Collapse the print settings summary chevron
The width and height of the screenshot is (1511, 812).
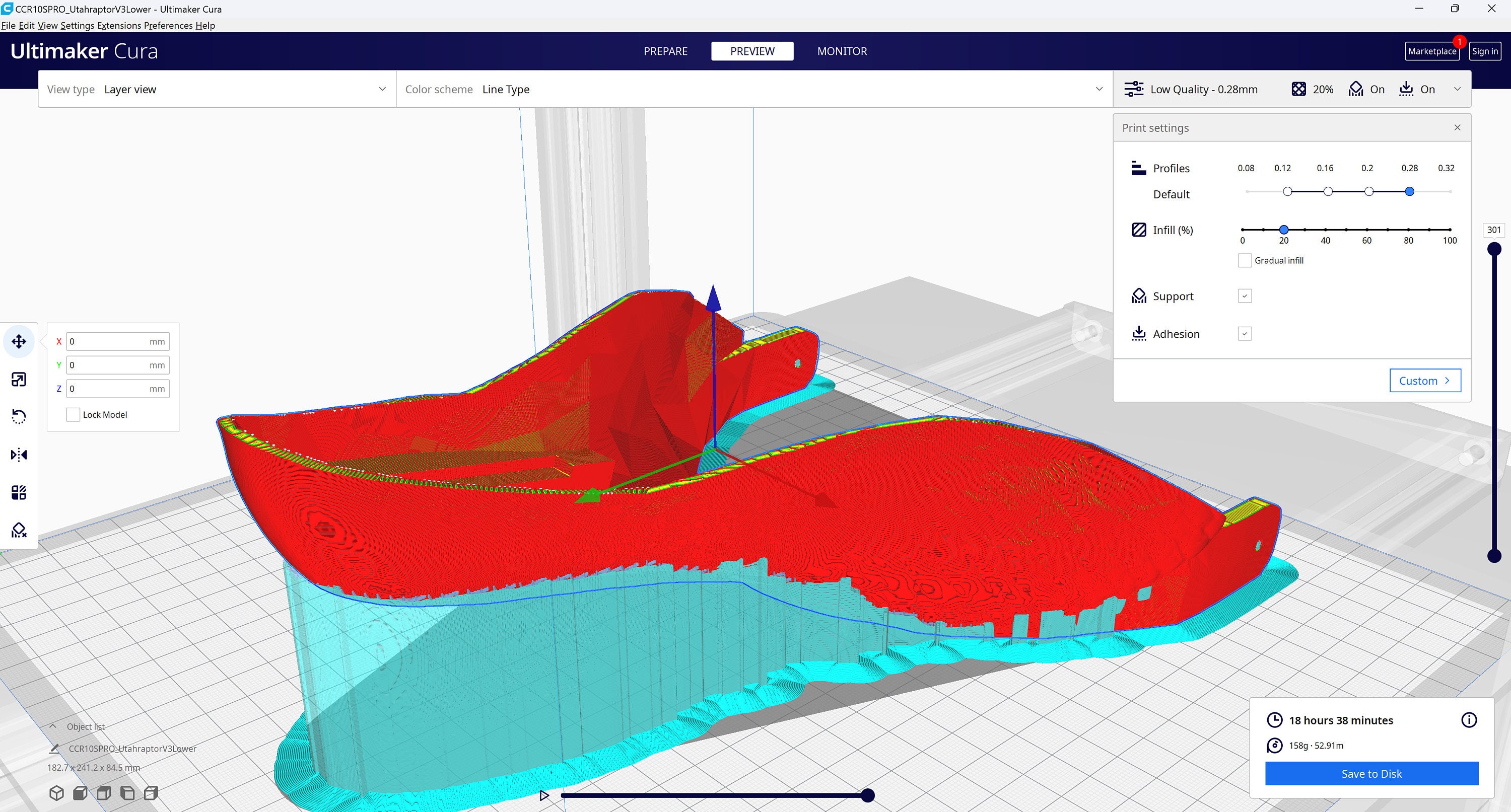coord(1457,89)
